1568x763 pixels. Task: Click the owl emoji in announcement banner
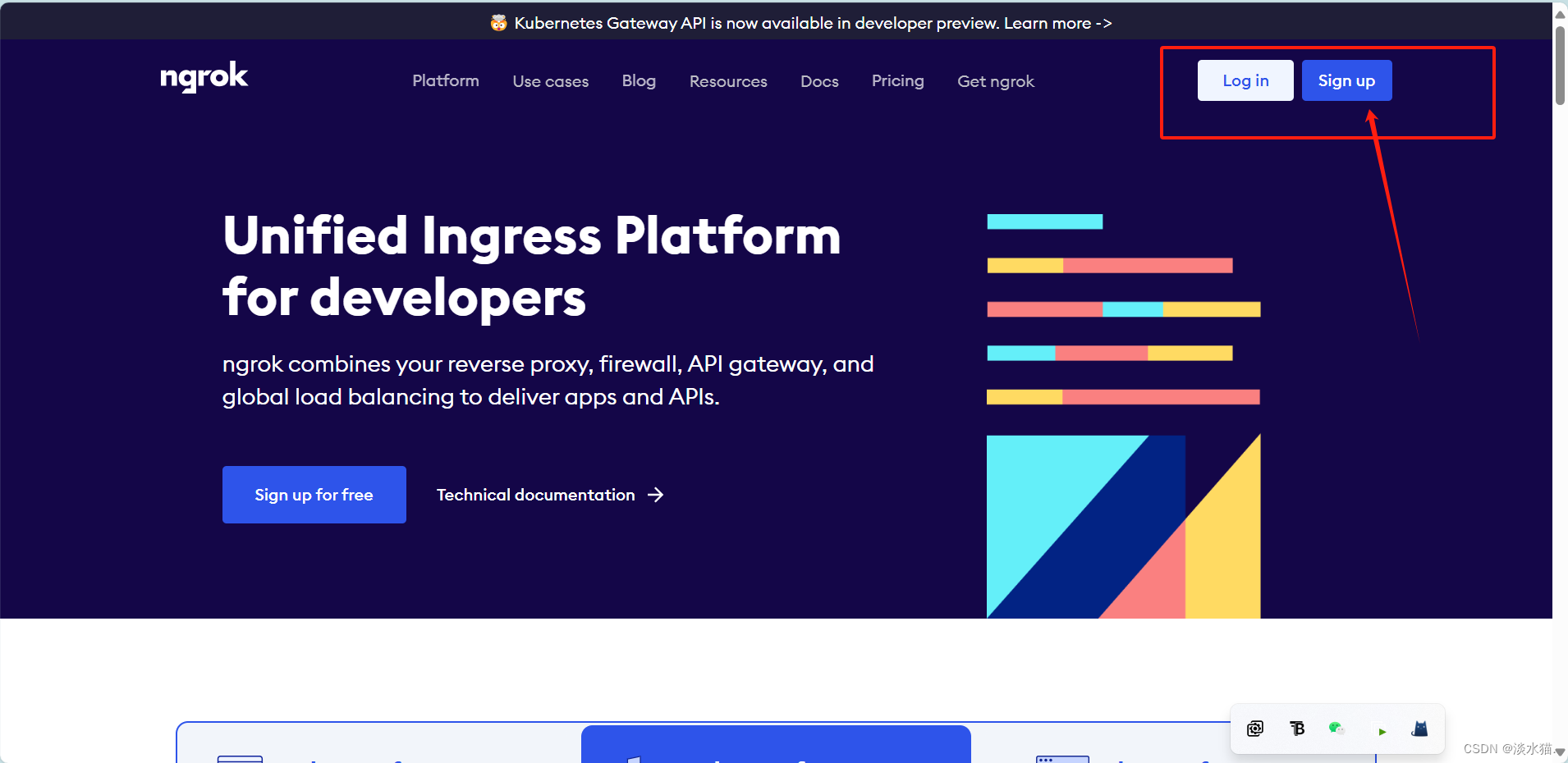point(498,23)
